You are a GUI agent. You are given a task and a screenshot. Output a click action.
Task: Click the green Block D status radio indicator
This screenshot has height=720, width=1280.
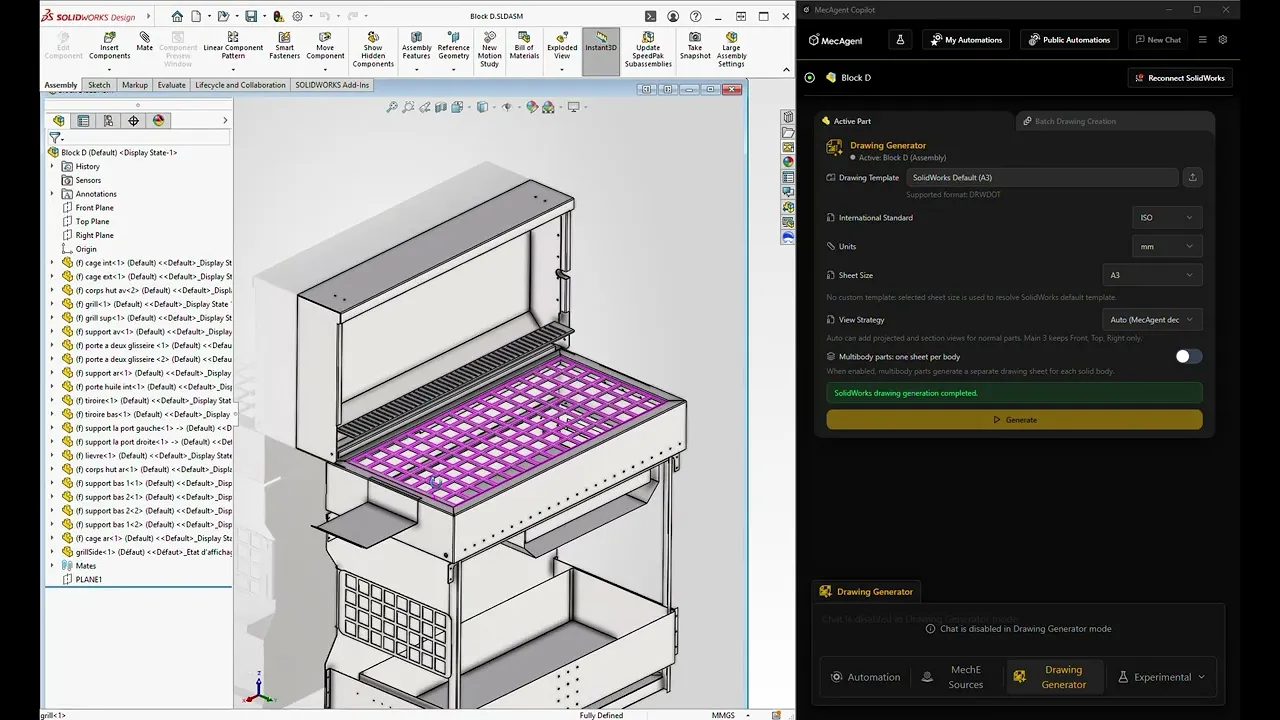coord(809,77)
